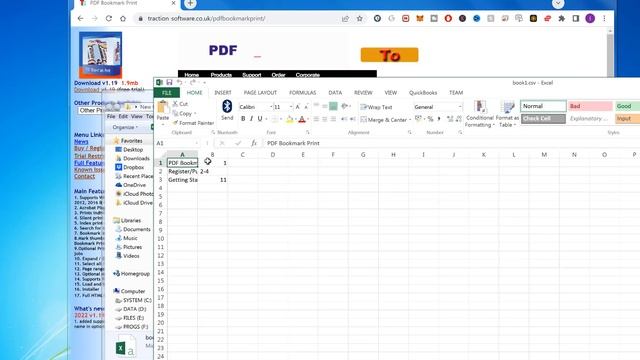The image size is (640, 360).
Task: Open the Calibri font name dropdown
Action: [271, 107]
